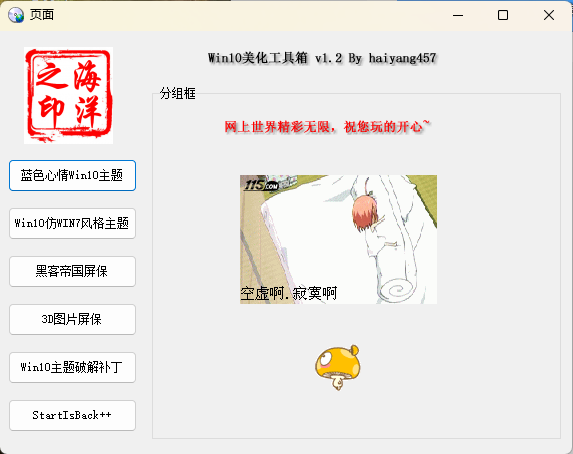Image resolution: width=573 pixels, height=454 pixels.
Task: Click the red 海洋之印 seal logo
Action: pos(68,95)
